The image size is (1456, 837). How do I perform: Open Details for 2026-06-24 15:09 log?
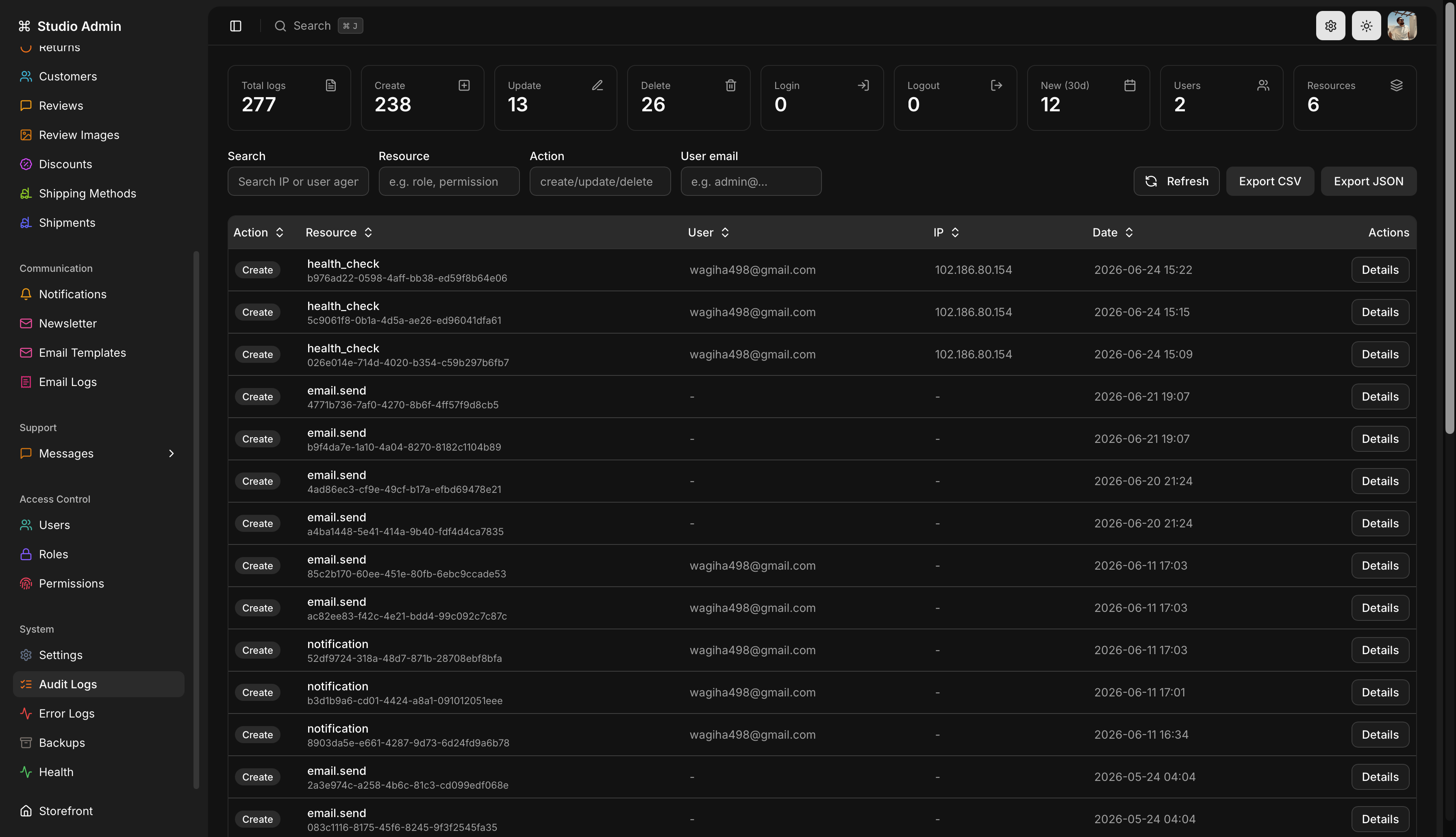(x=1380, y=355)
